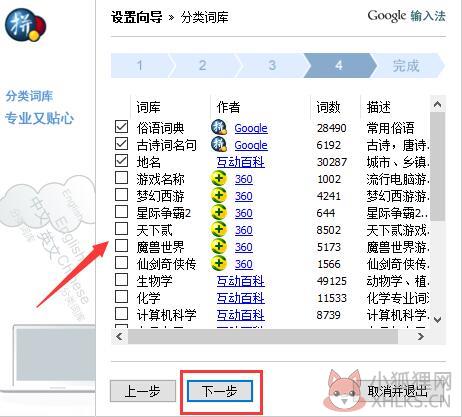The image size is (462, 417).
Task: Open the 360 link for 星际争霸2
Action: 244,213
